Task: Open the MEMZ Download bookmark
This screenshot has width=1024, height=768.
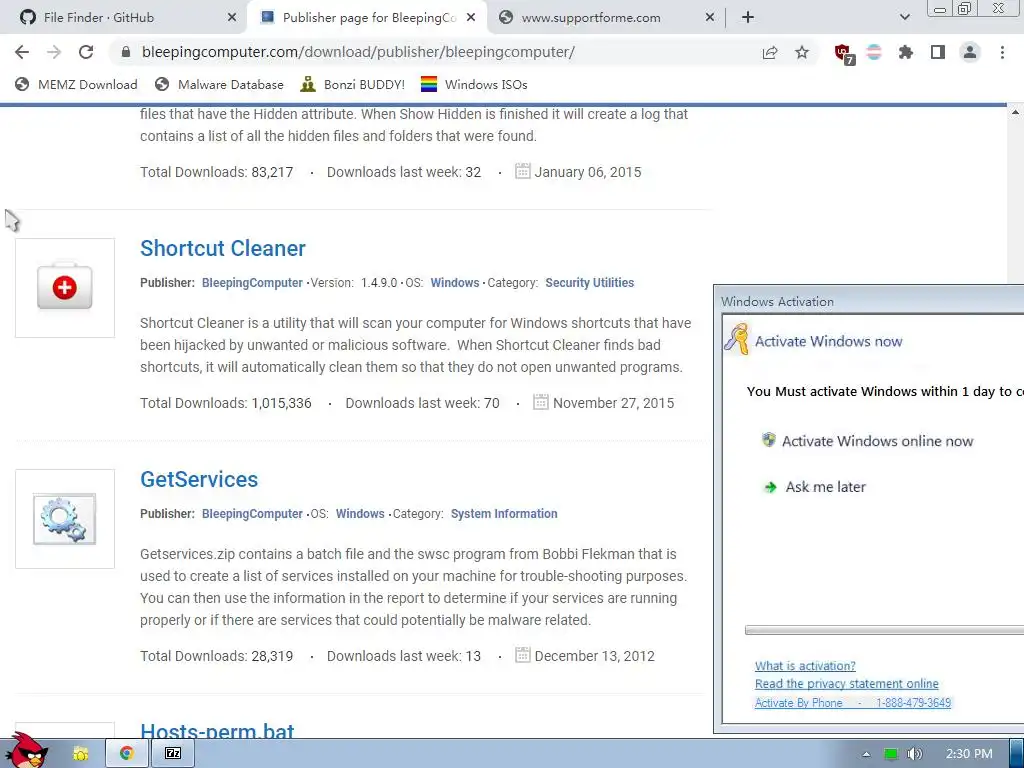Action: click(x=76, y=84)
